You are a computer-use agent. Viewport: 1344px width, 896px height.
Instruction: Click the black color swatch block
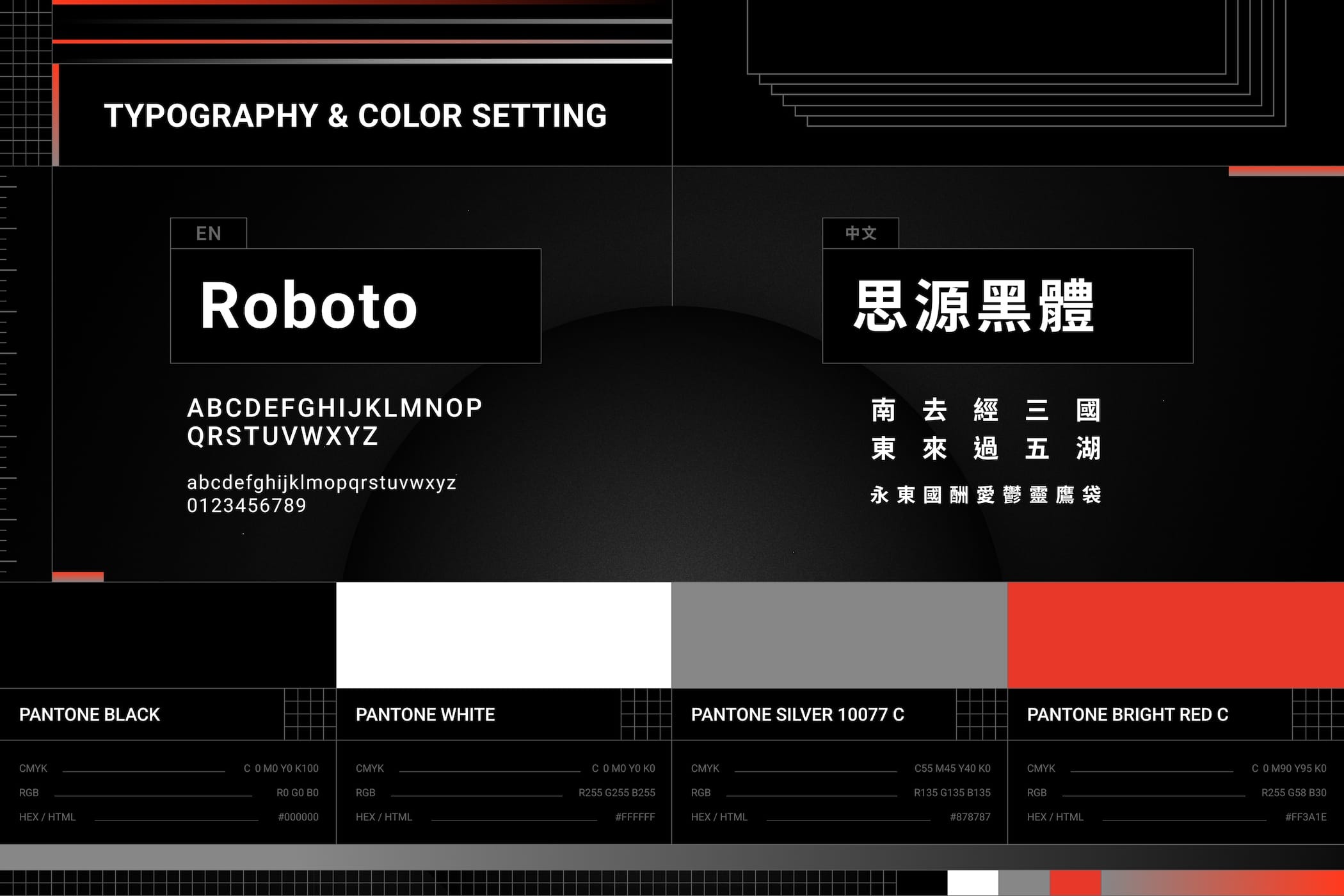168,635
